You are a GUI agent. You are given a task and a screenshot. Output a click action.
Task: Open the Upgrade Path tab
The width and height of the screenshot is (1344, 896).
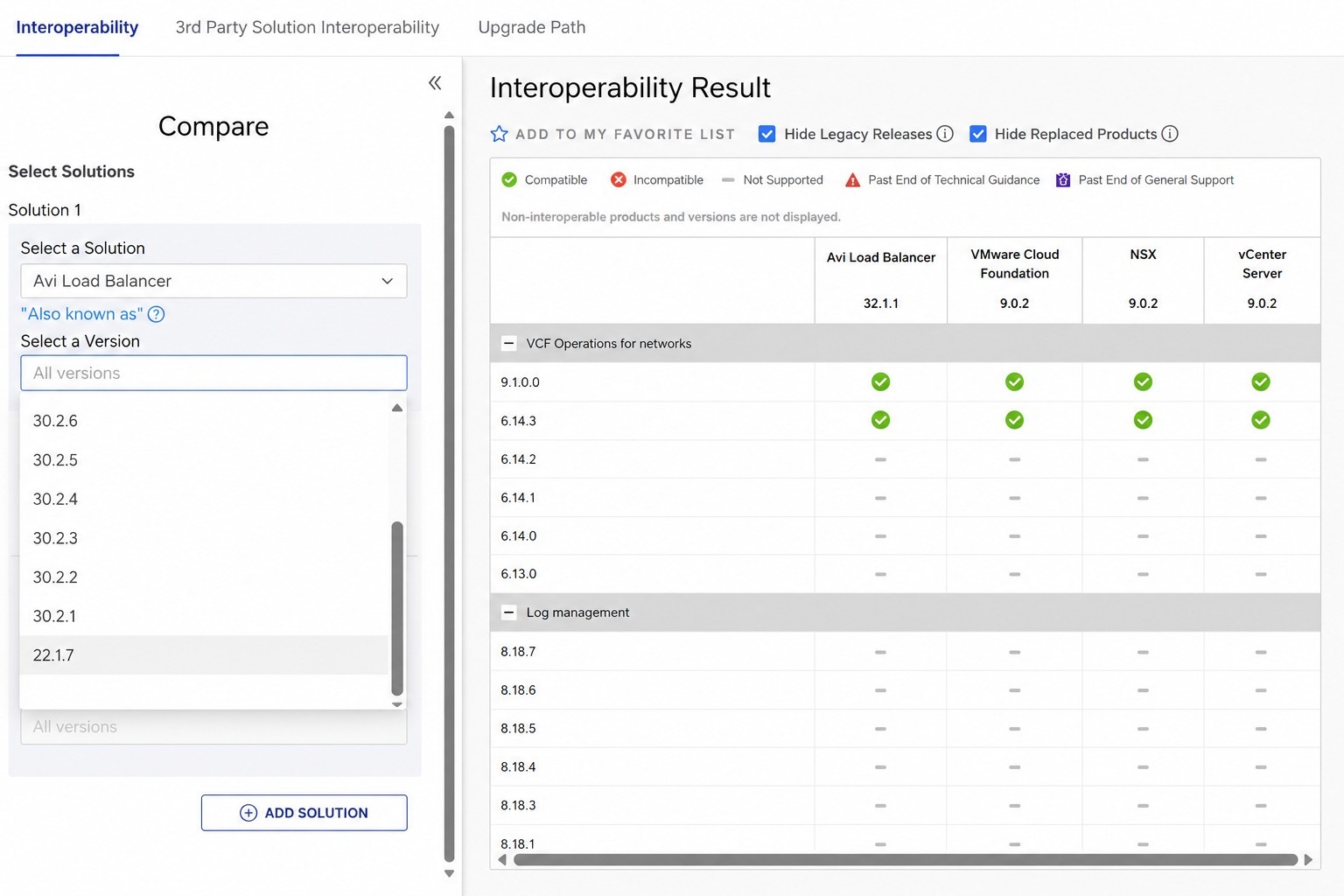[x=532, y=27]
